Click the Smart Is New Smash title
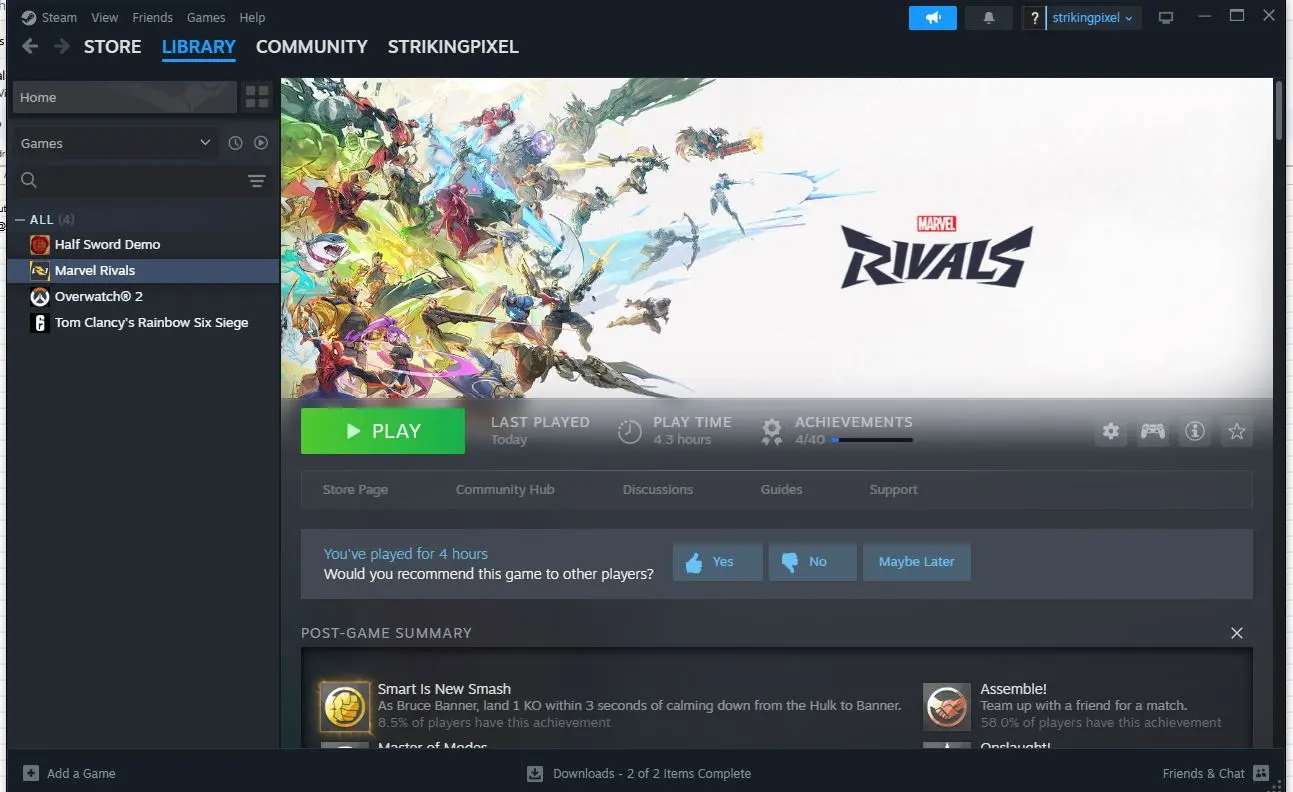 (444, 689)
